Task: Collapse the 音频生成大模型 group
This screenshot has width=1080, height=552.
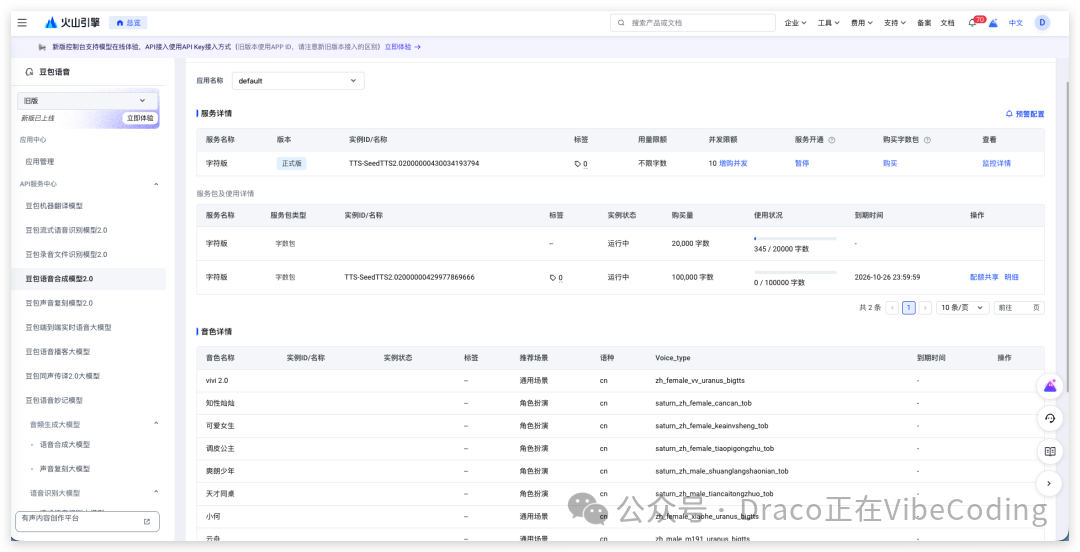Action: [x=156, y=423]
